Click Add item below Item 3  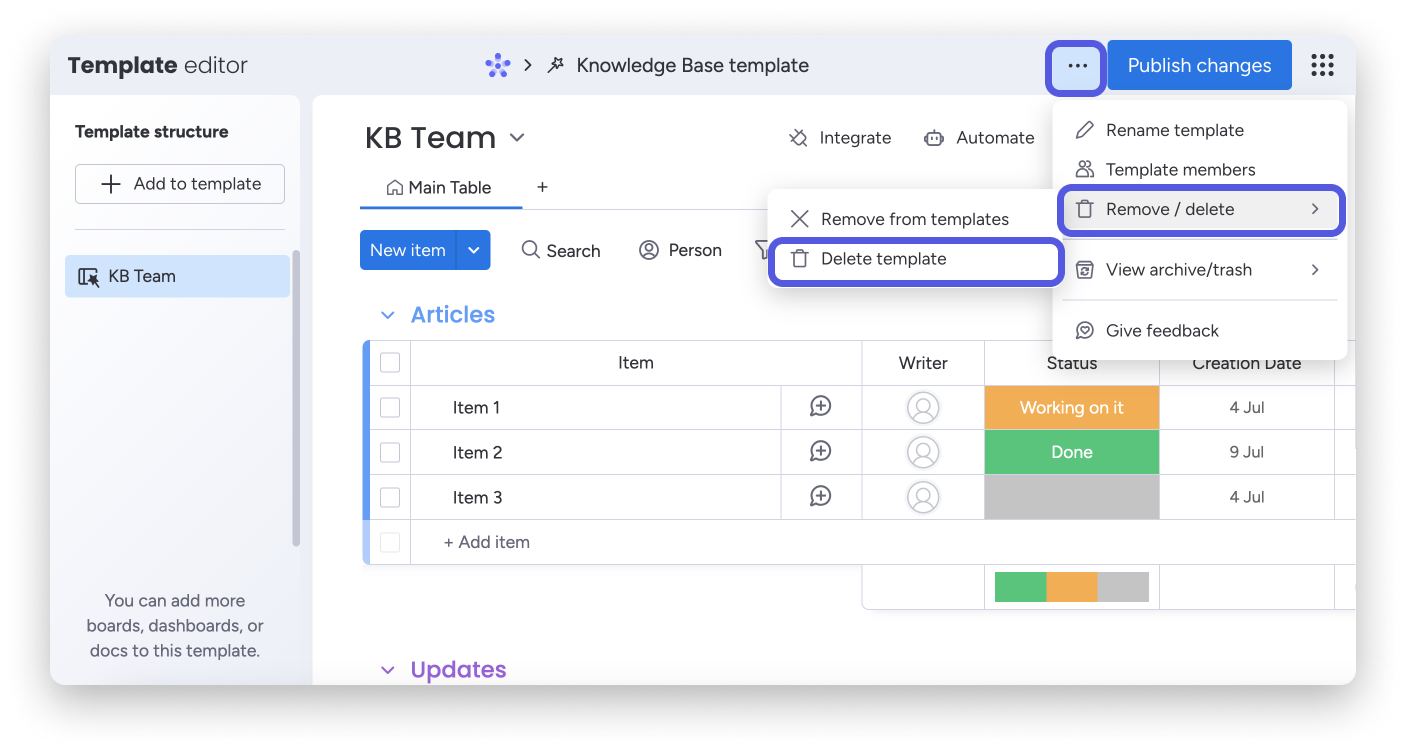click(x=486, y=542)
